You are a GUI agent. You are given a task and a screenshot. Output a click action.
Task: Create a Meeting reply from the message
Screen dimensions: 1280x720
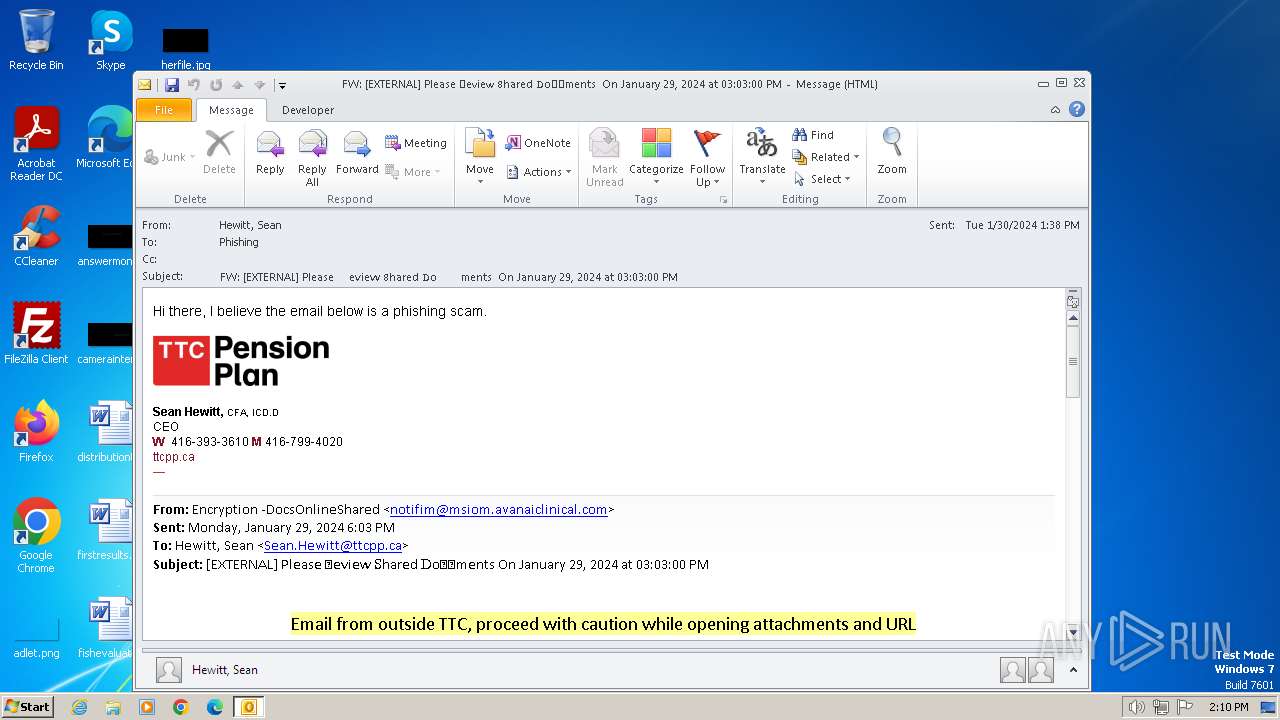point(416,143)
